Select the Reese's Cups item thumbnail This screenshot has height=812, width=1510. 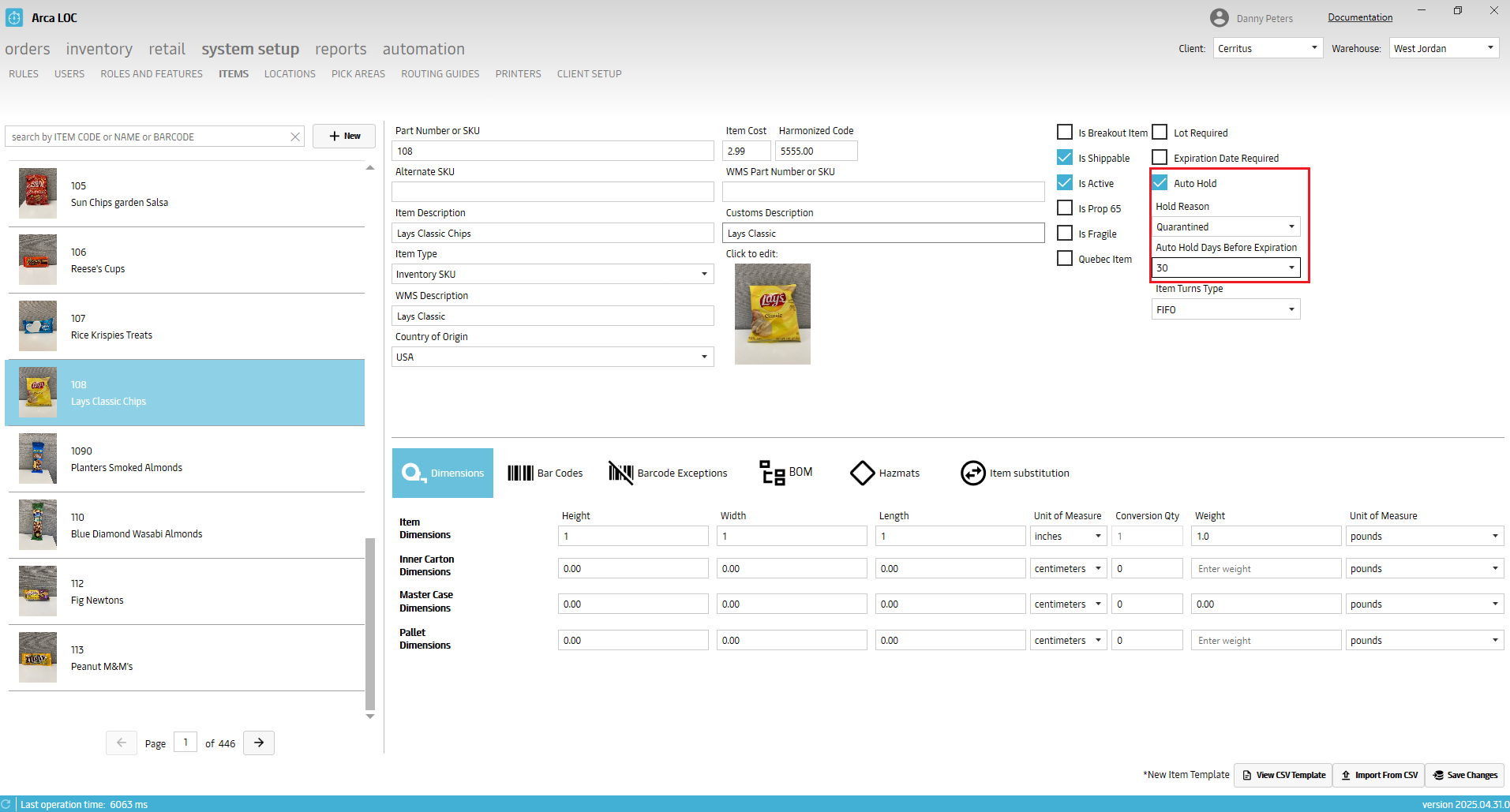tap(38, 260)
